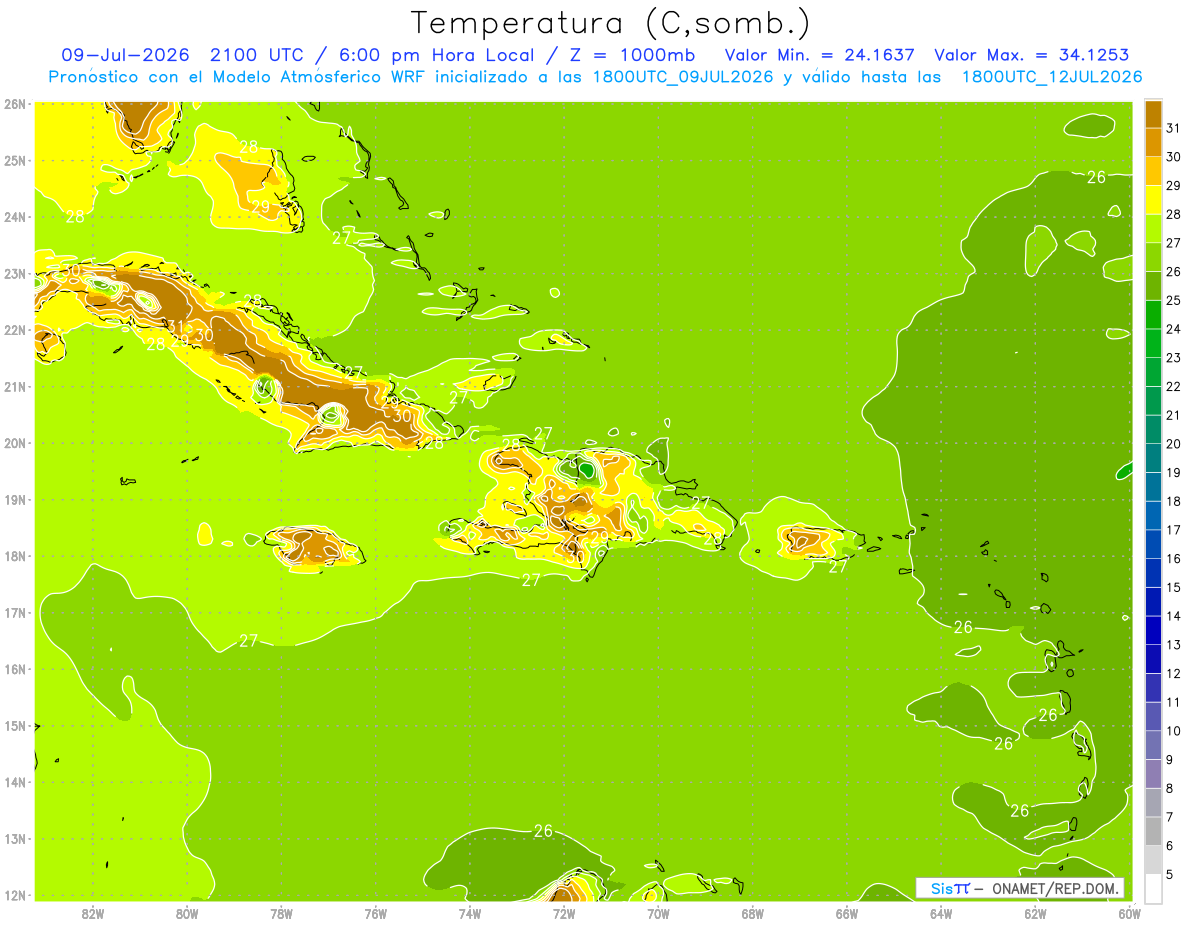Click legend swatch between 29 and 30
The image size is (1200, 927).
[1153, 171]
